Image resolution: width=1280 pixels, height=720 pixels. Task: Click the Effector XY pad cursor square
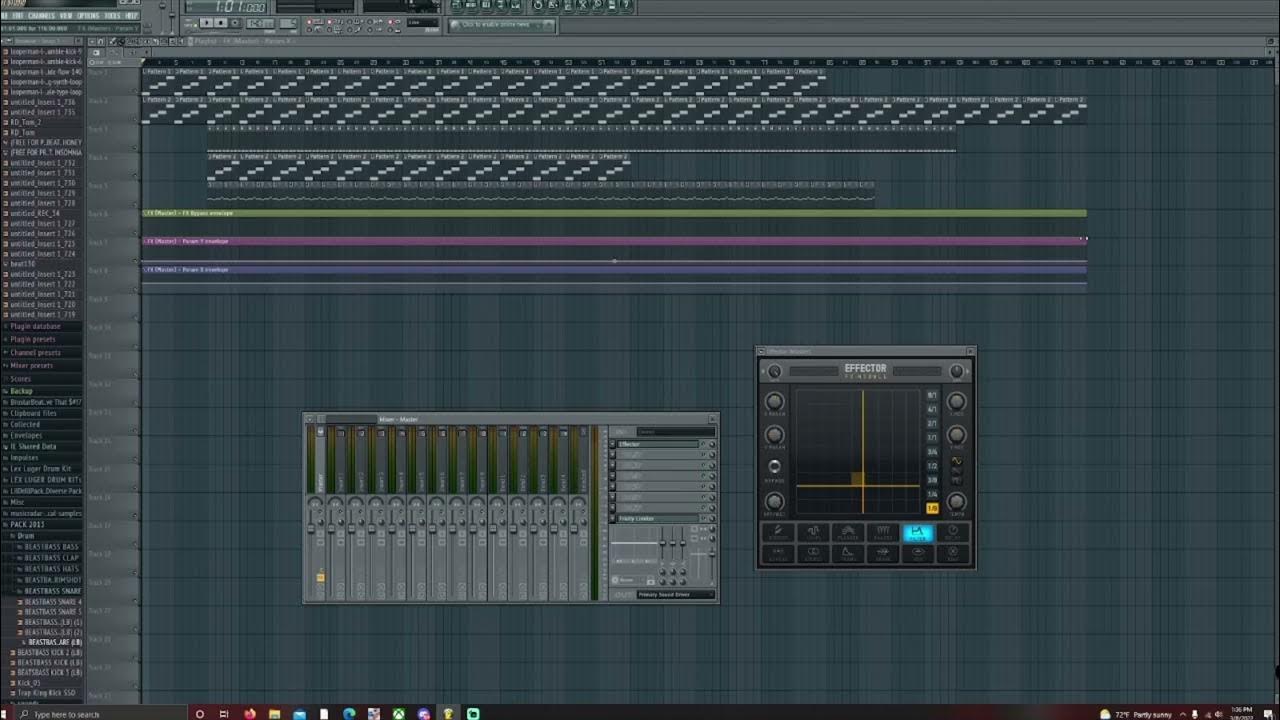click(x=857, y=478)
